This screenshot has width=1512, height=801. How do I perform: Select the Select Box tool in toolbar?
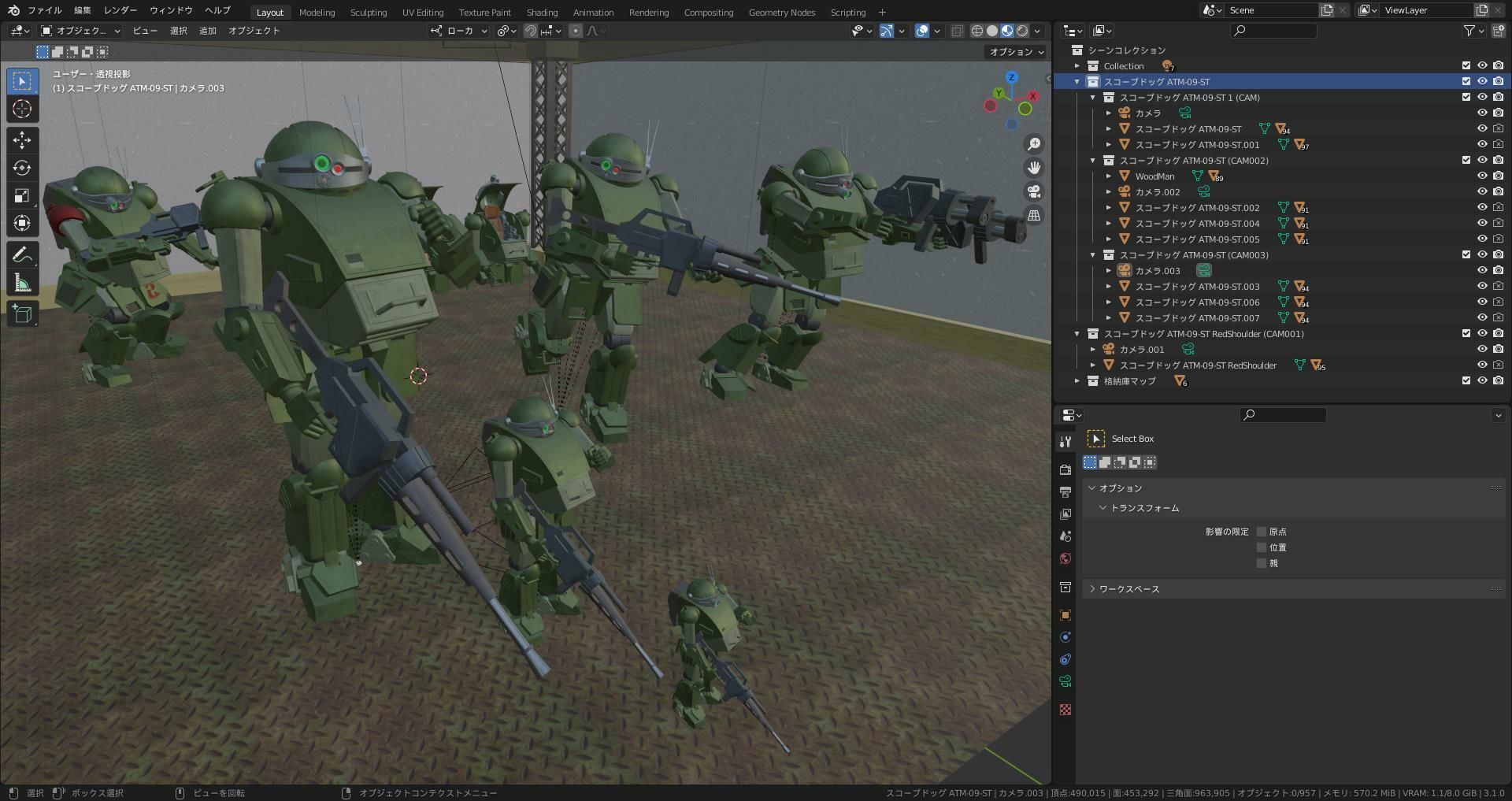coord(22,81)
